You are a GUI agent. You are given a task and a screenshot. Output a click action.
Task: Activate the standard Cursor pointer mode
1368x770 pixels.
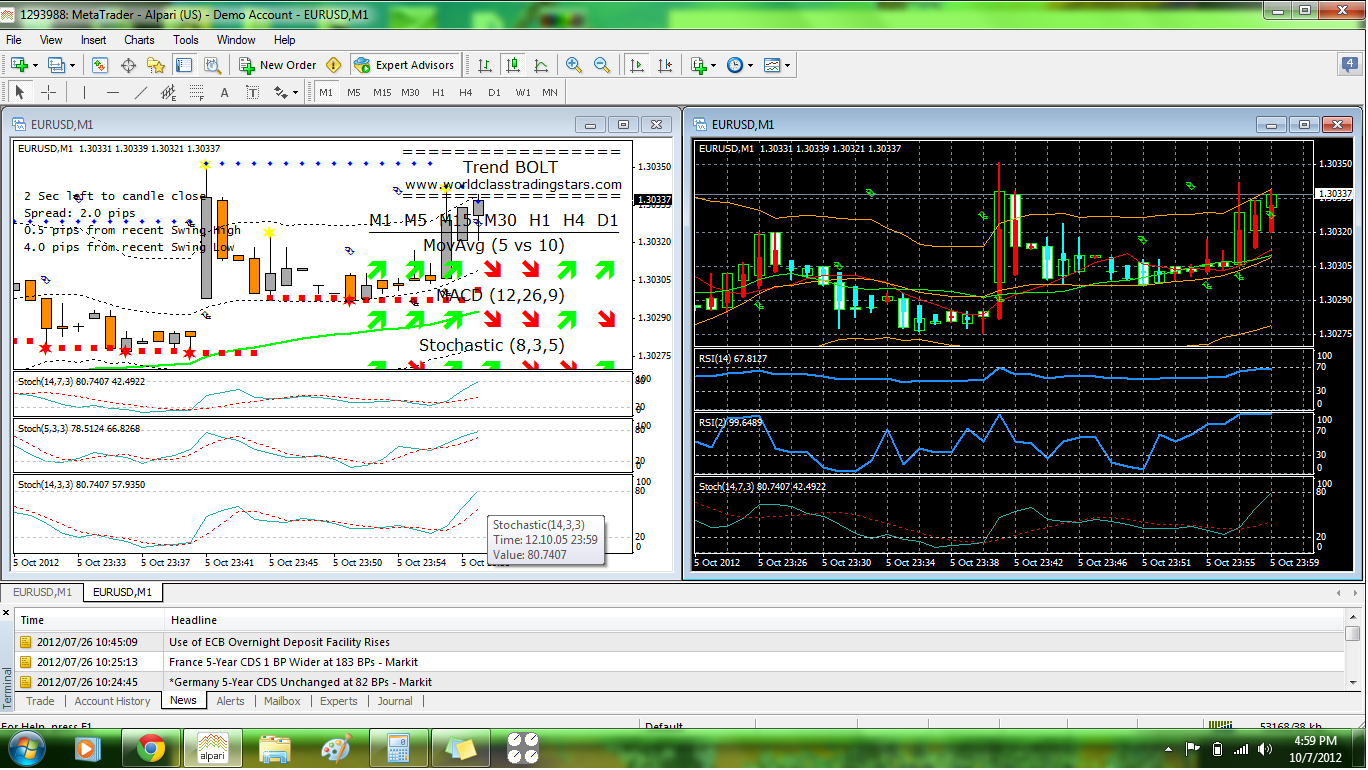point(20,93)
